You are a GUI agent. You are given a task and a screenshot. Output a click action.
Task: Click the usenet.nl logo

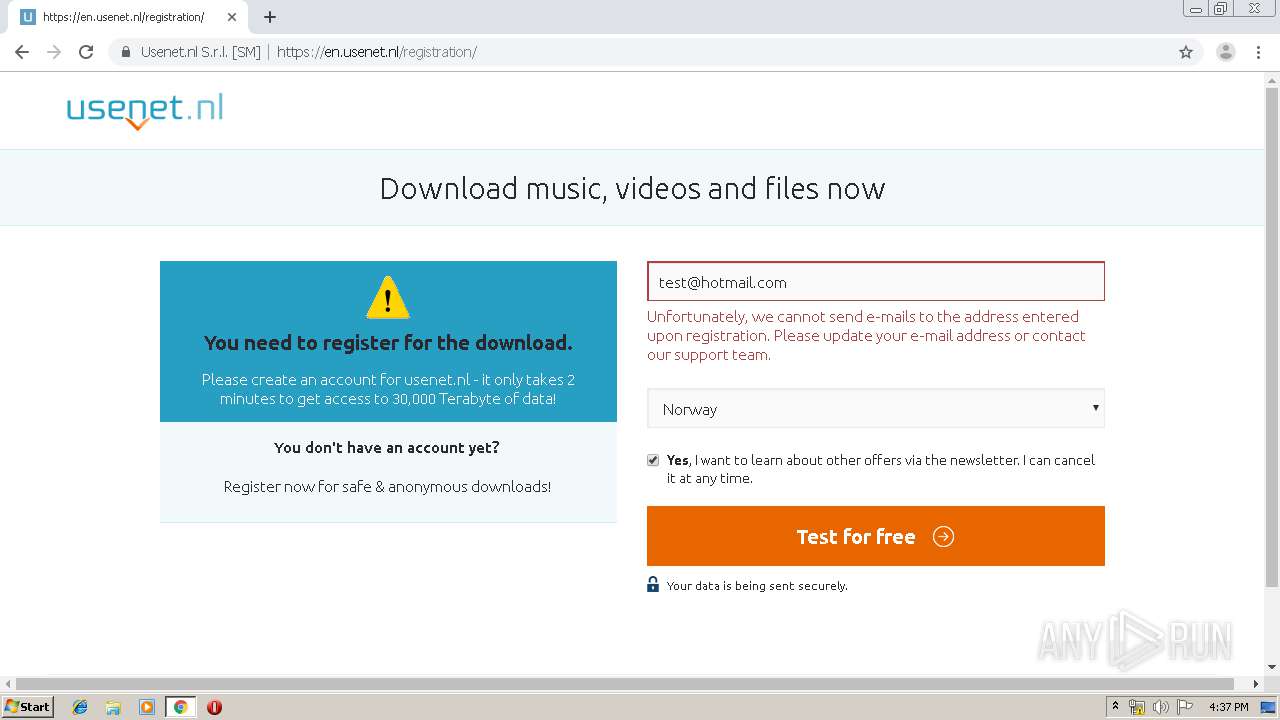pos(145,111)
